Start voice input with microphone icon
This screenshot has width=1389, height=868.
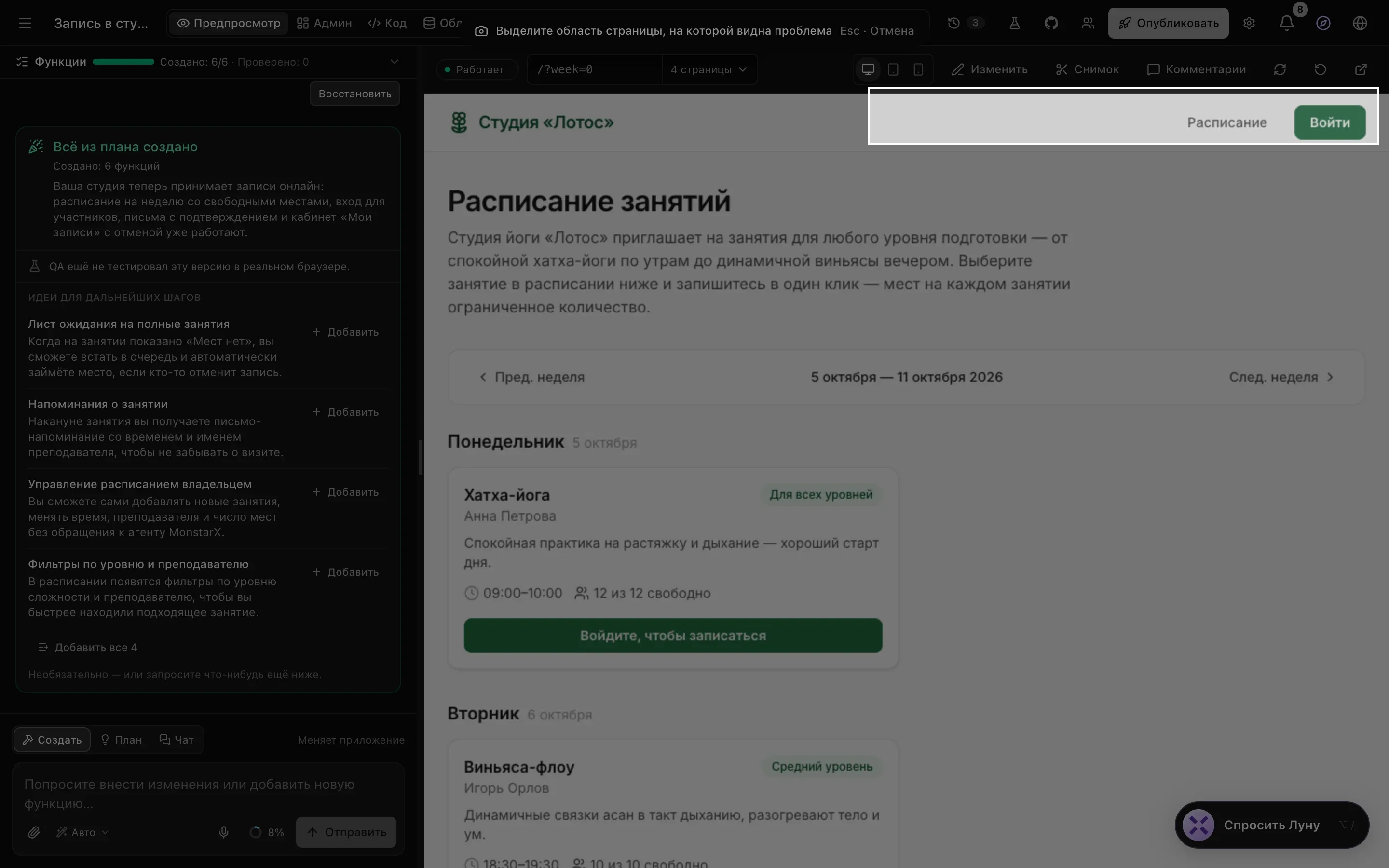tap(223, 832)
